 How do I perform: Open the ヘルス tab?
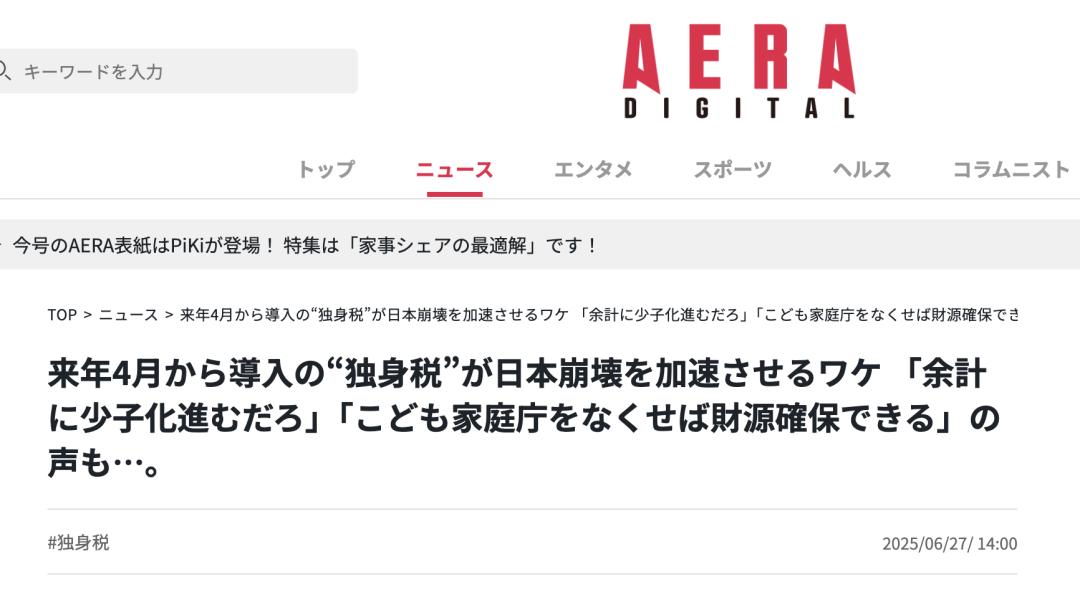click(862, 169)
